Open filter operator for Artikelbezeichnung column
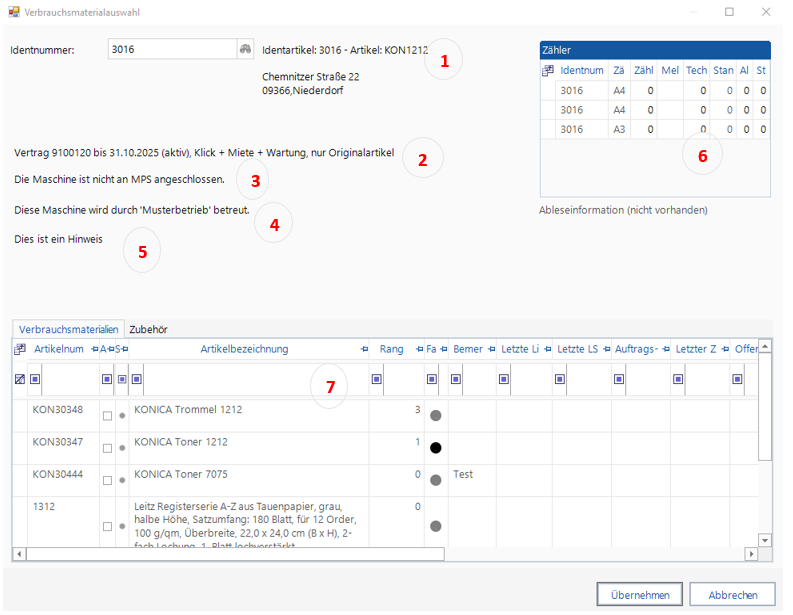The height and width of the screenshot is (615, 793). pos(137,379)
